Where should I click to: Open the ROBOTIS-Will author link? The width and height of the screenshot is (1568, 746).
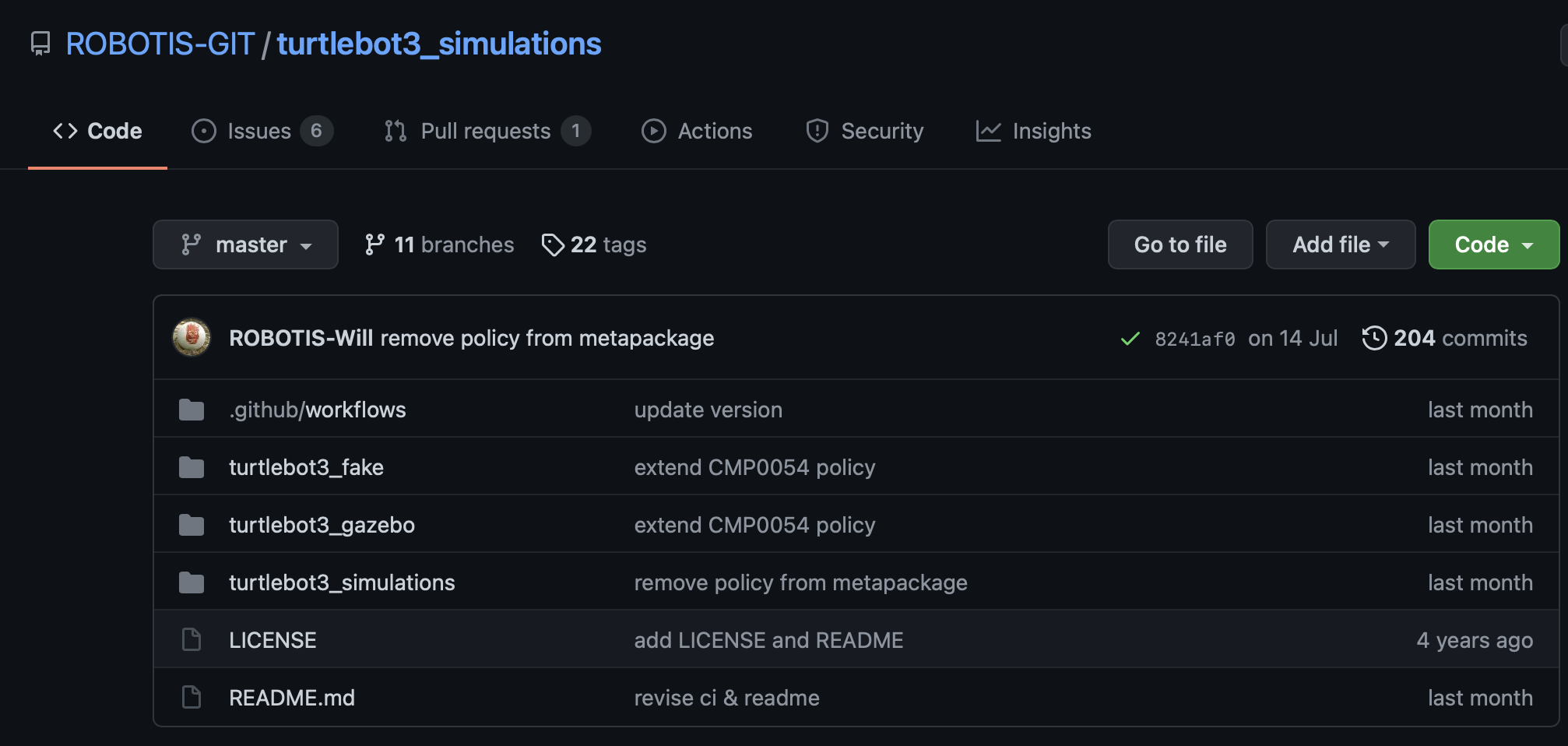[x=301, y=338]
